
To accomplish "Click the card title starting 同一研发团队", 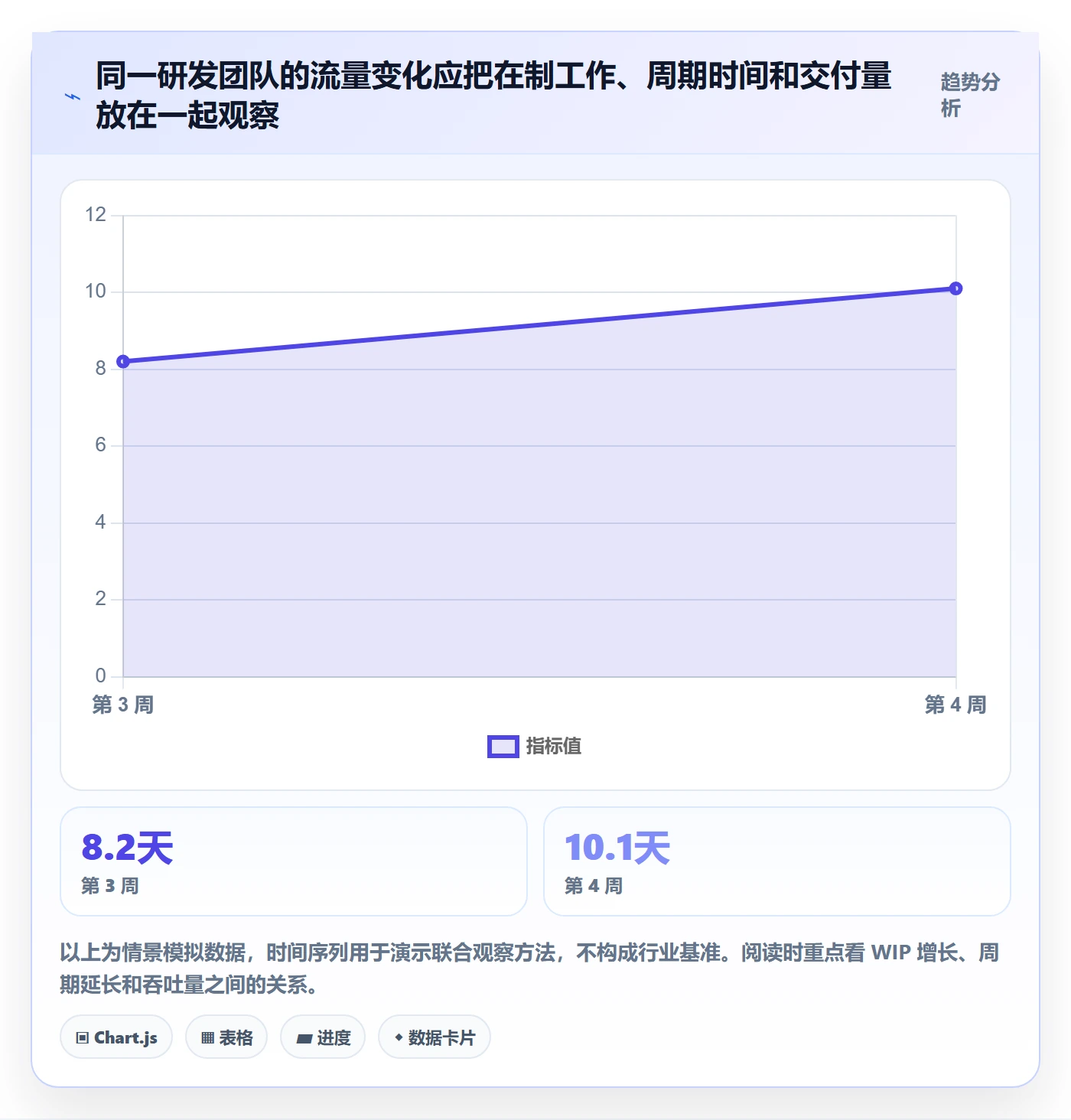I will coord(493,96).
